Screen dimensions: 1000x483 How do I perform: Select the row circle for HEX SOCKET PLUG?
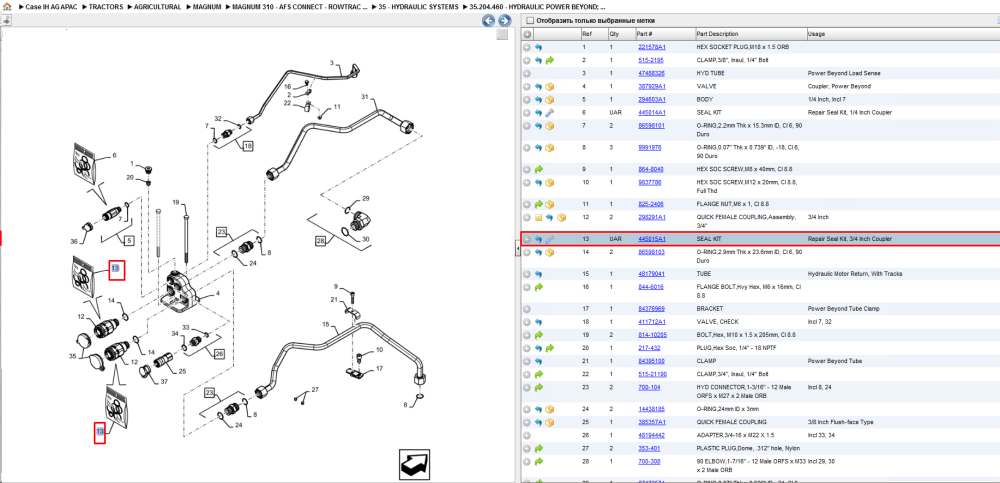pos(527,48)
